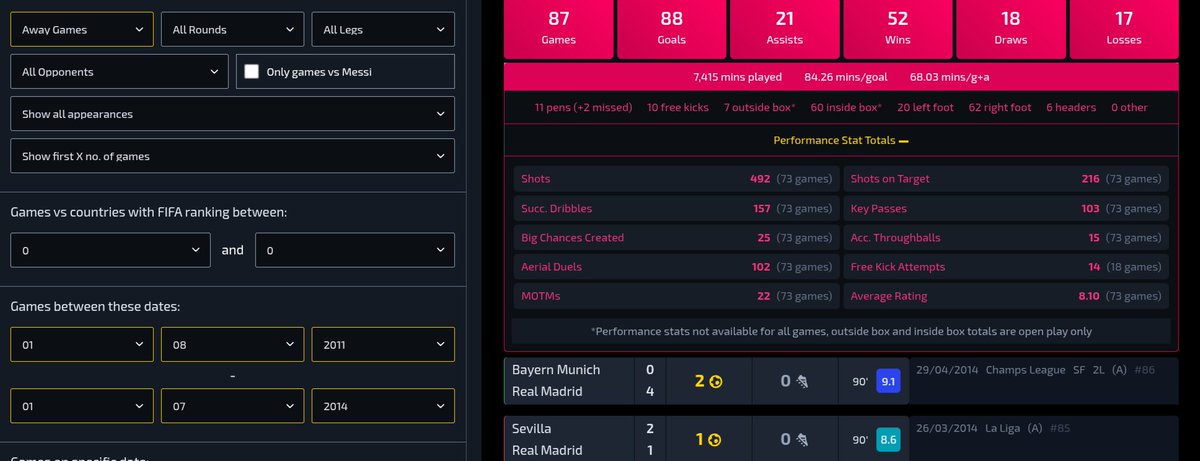This screenshot has width=1200, height=461.
Task: Click the Acc. Throughballs row
Action: coord(1005,238)
